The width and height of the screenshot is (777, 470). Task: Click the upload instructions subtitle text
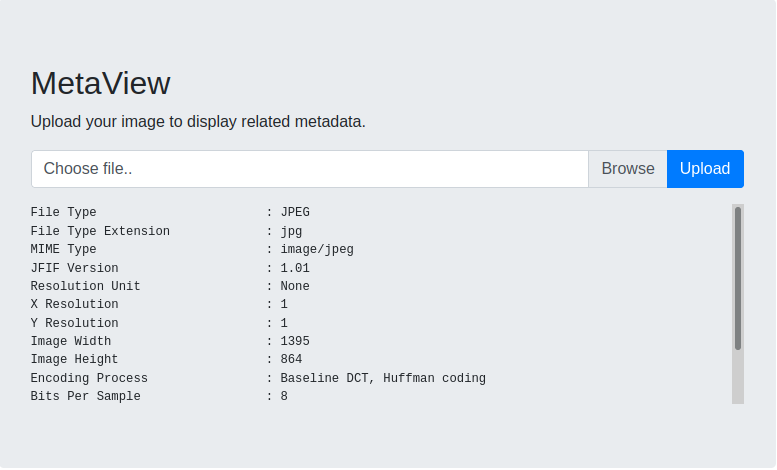coord(198,122)
